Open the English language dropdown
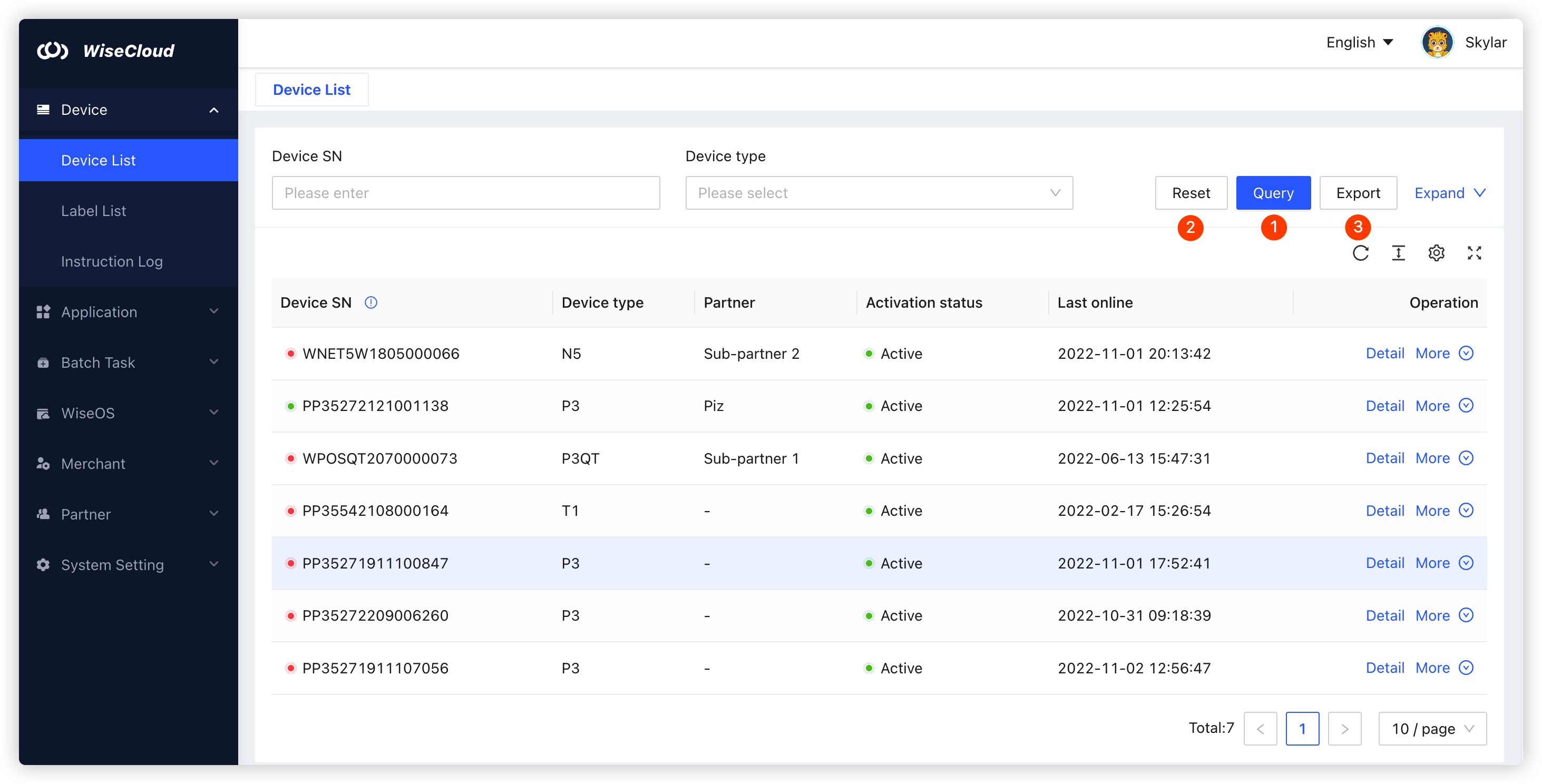The height and width of the screenshot is (784, 1542). 1360,43
